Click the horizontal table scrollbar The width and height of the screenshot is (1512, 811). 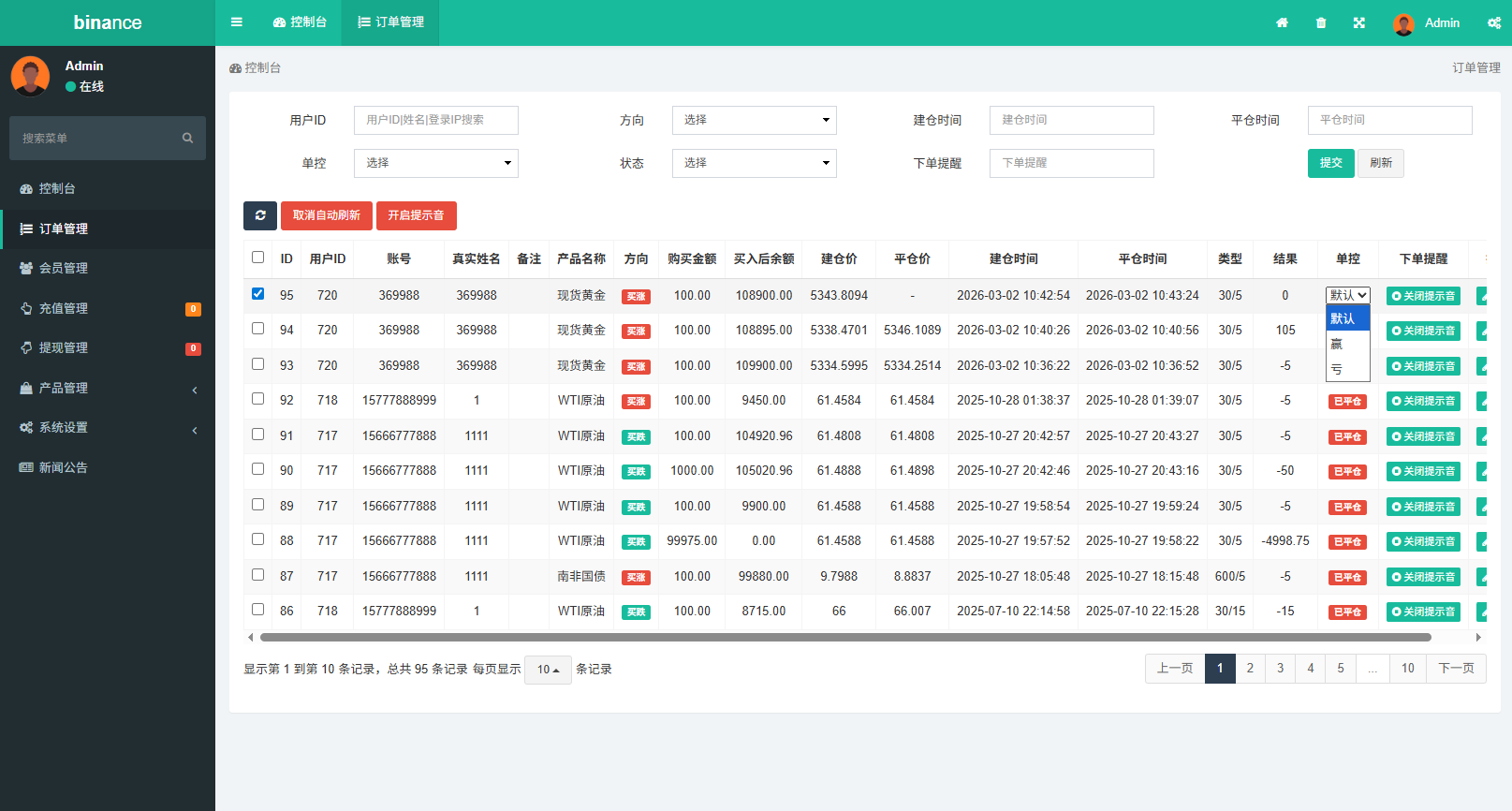[x=844, y=637]
